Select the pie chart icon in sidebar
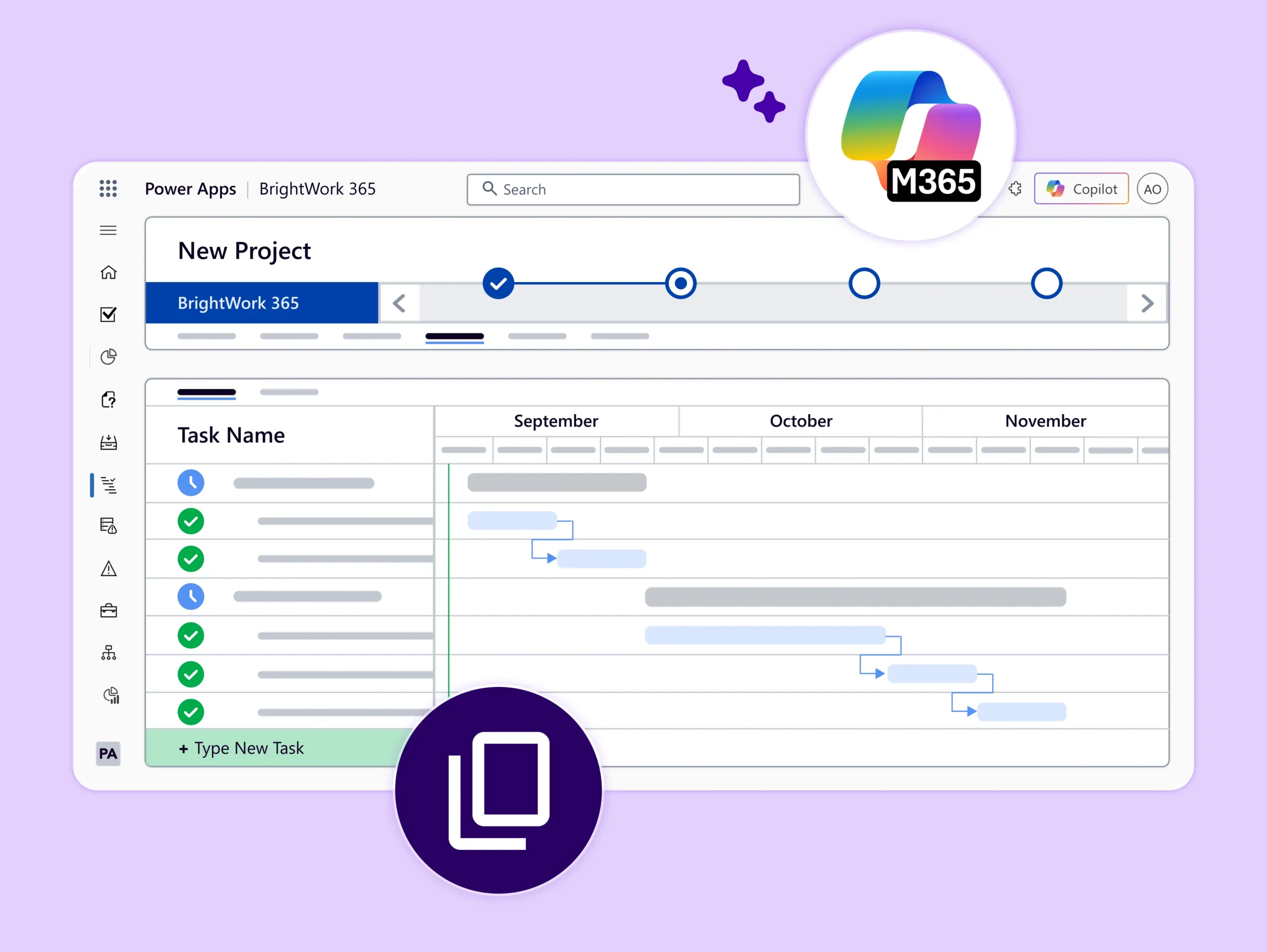The height and width of the screenshot is (952, 1267). coord(108,357)
